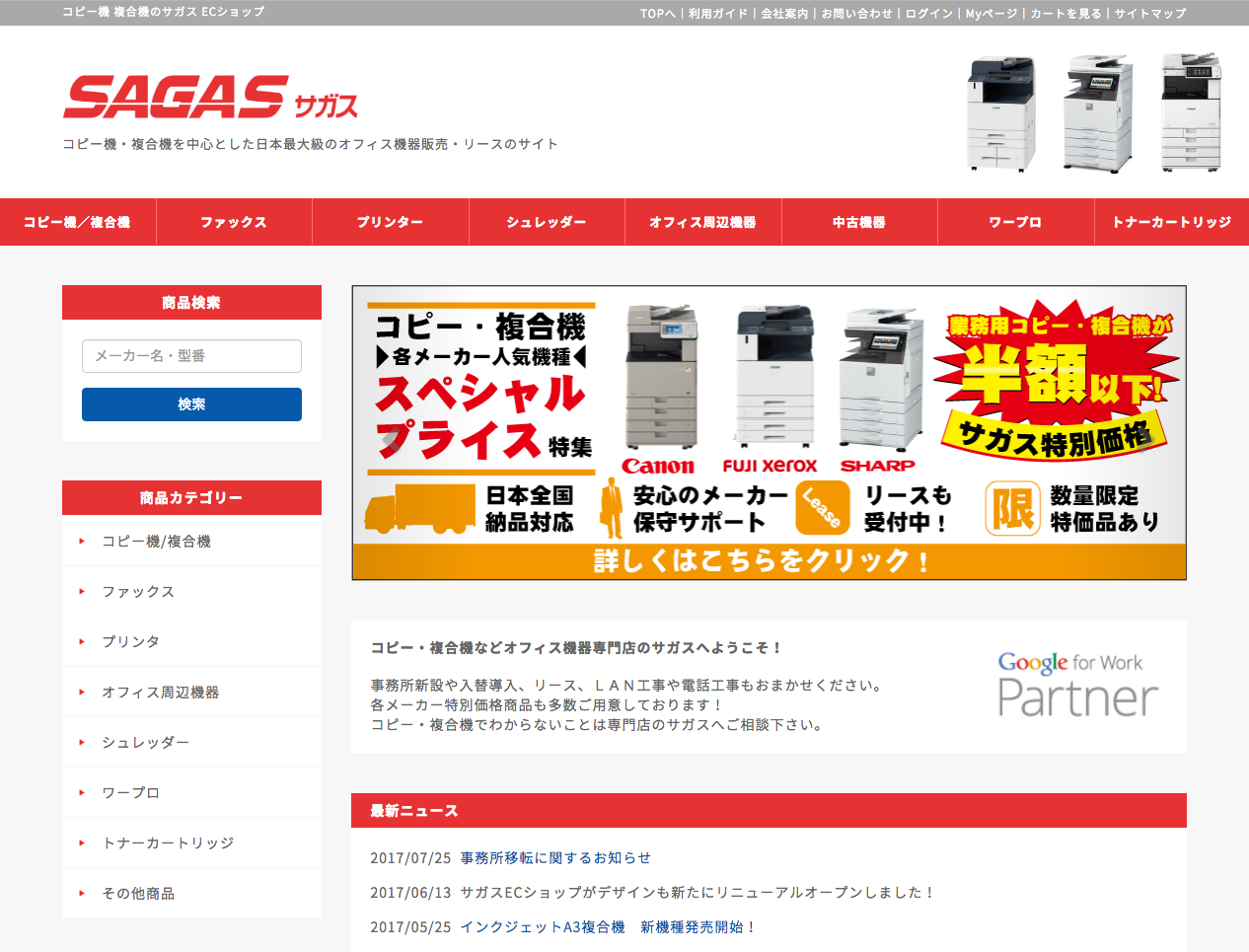View cart via カートを見る
Screen dimensions: 1249x952
1065,14
